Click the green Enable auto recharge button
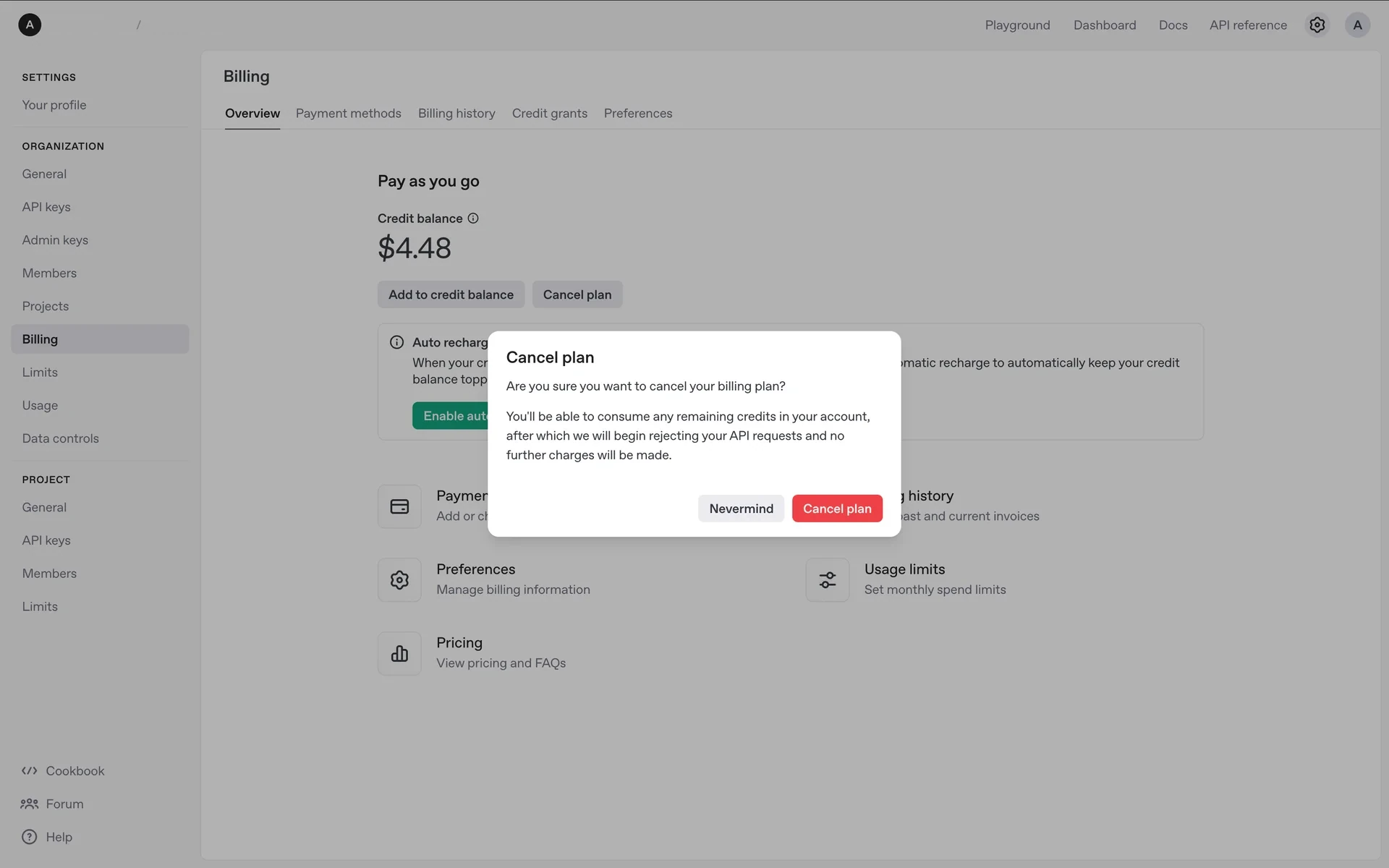Viewport: 1389px width, 868px height. pos(451,416)
